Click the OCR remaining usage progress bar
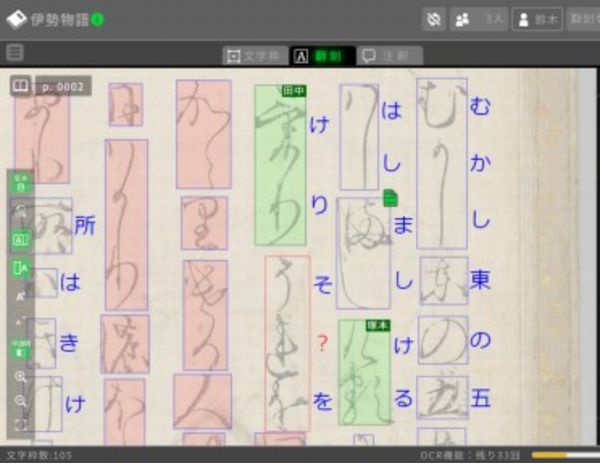The width and height of the screenshot is (600, 464). pyautogui.click(x=563, y=456)
